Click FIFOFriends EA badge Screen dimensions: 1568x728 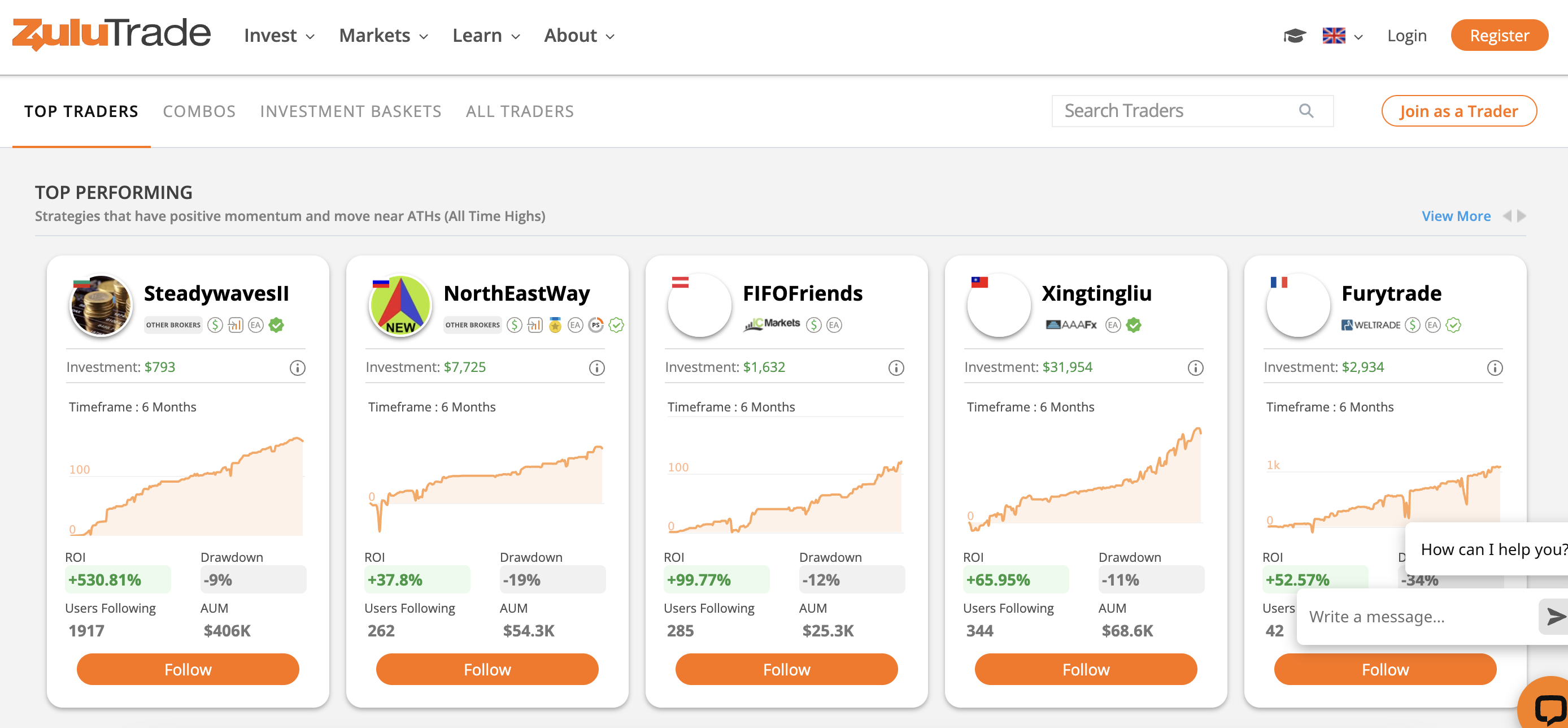(x=834, y=324)
